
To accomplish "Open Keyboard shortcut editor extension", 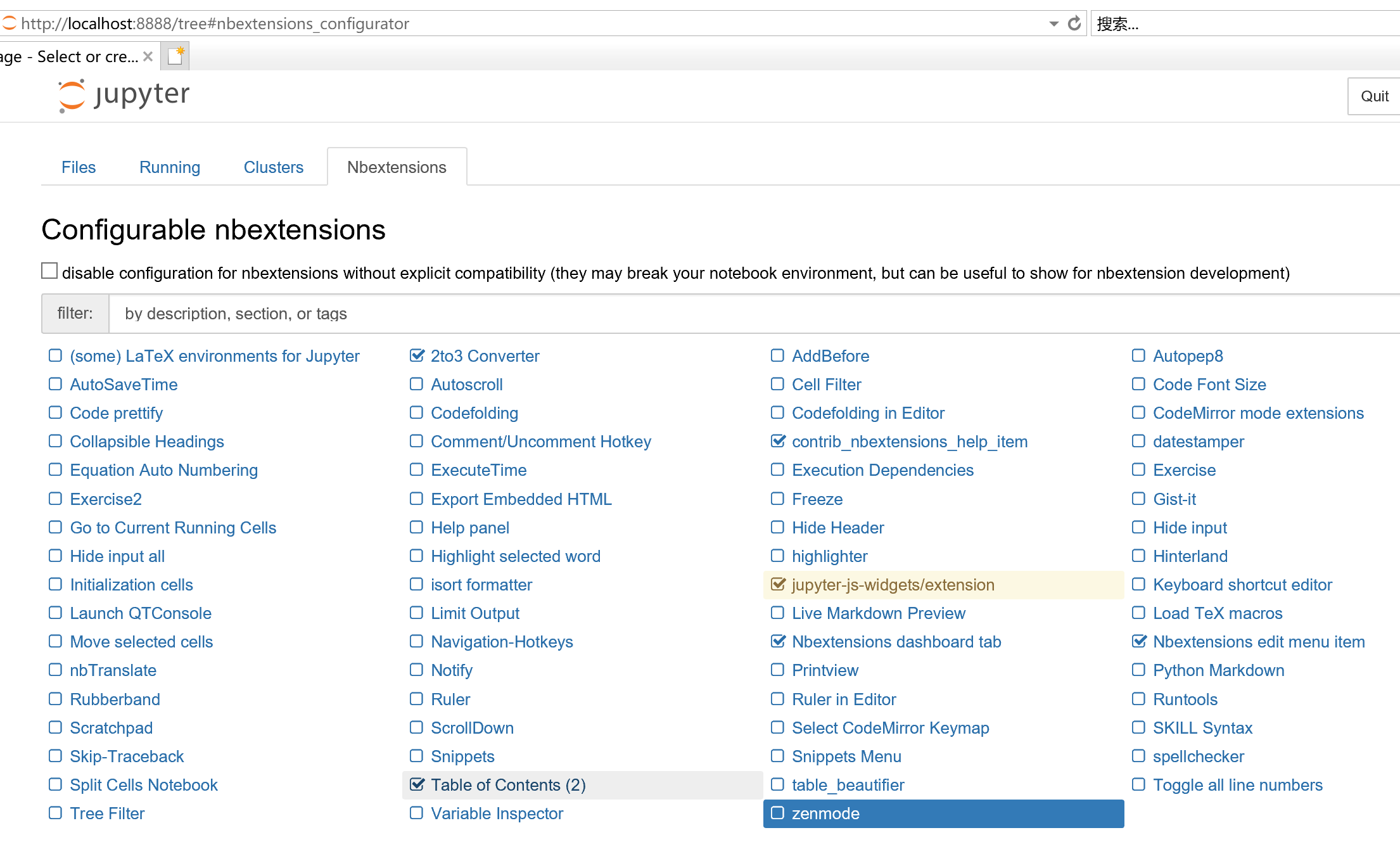I will click(1242, 585).
